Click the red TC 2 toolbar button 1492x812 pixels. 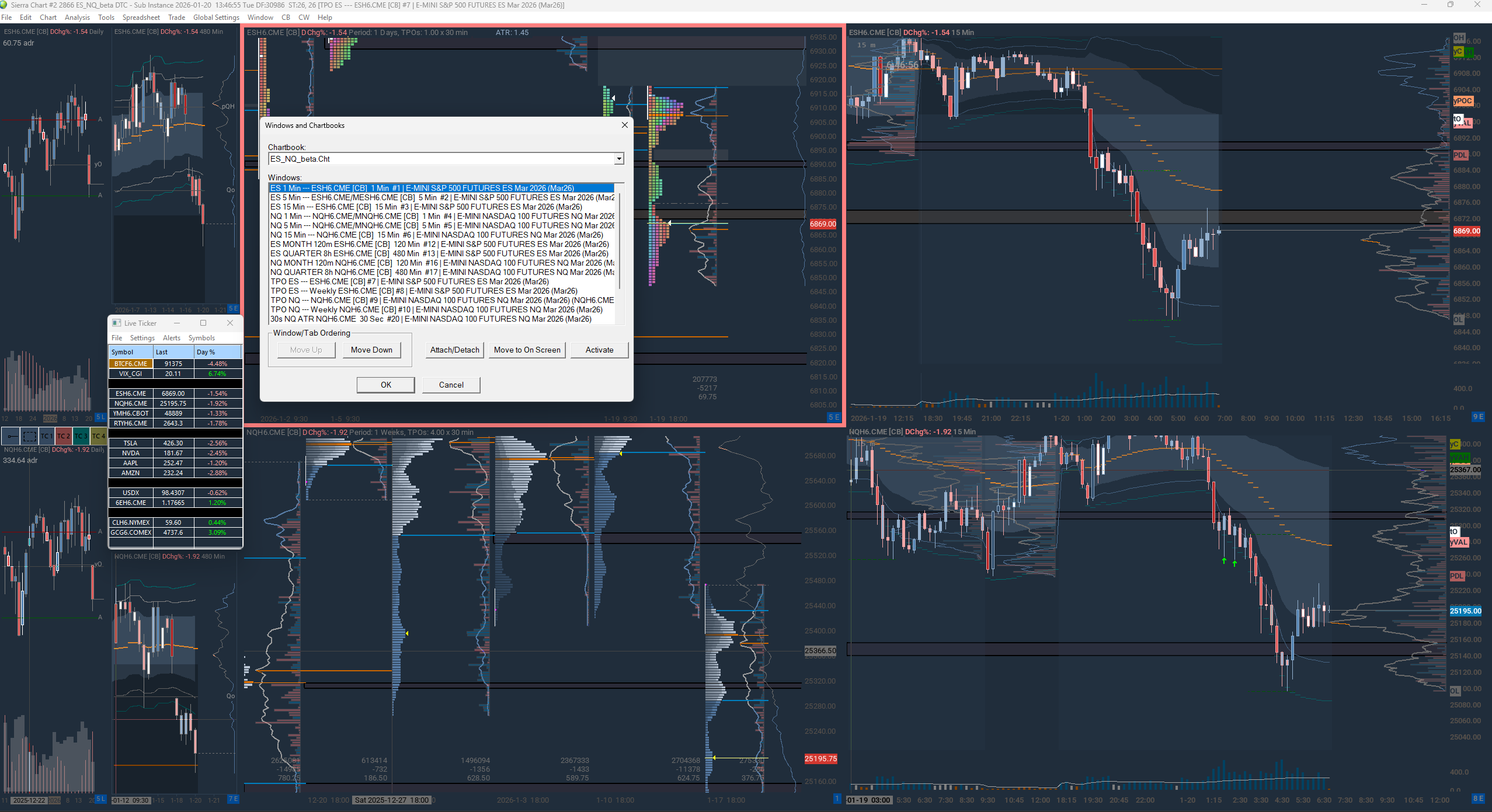tap(64, 436)
